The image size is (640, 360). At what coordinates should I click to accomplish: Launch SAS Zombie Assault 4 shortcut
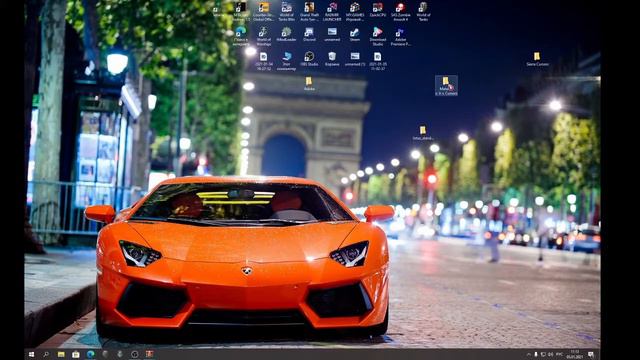click(400, 11)
